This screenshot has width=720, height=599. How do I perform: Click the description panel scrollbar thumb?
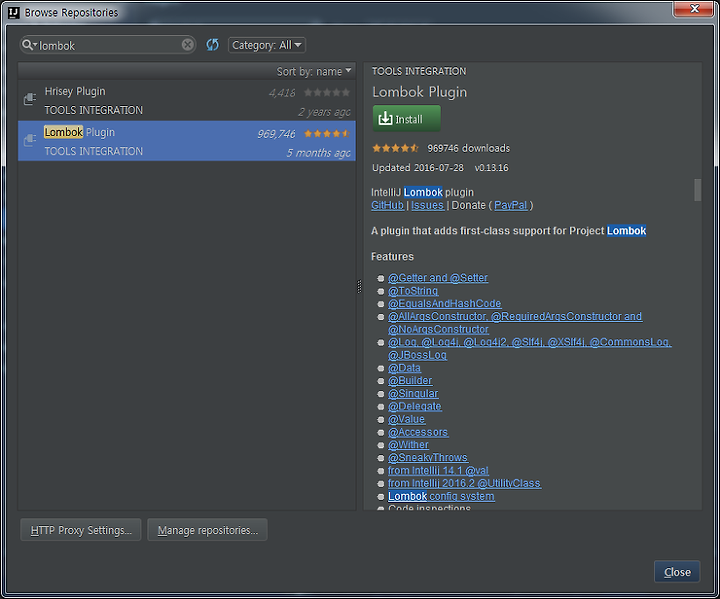[698, 190]
